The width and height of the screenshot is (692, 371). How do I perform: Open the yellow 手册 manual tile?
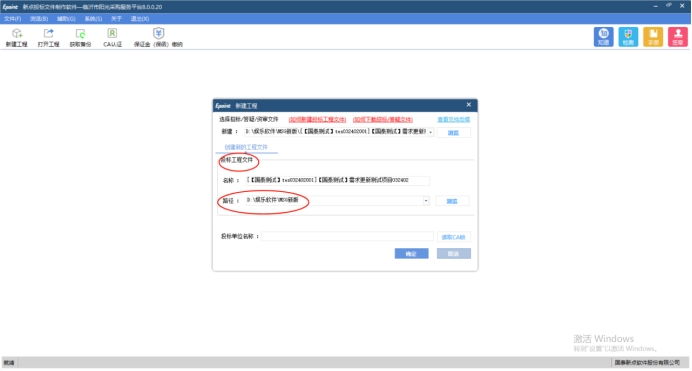click(x=653, y=37)
